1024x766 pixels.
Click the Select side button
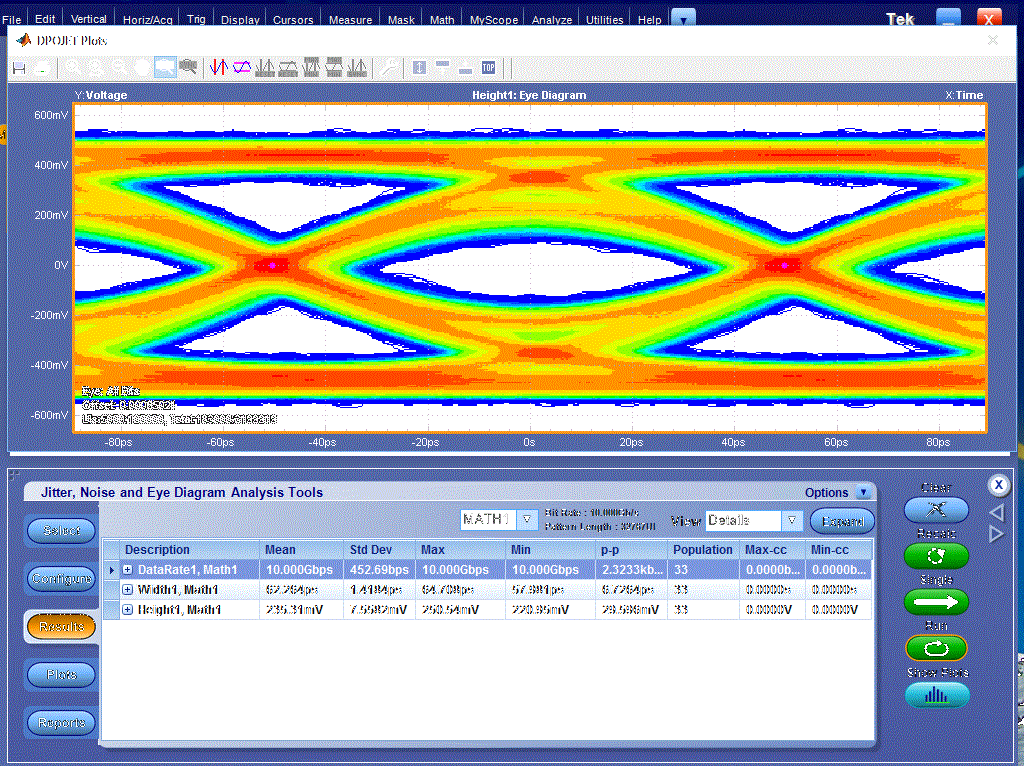point(61,530)
